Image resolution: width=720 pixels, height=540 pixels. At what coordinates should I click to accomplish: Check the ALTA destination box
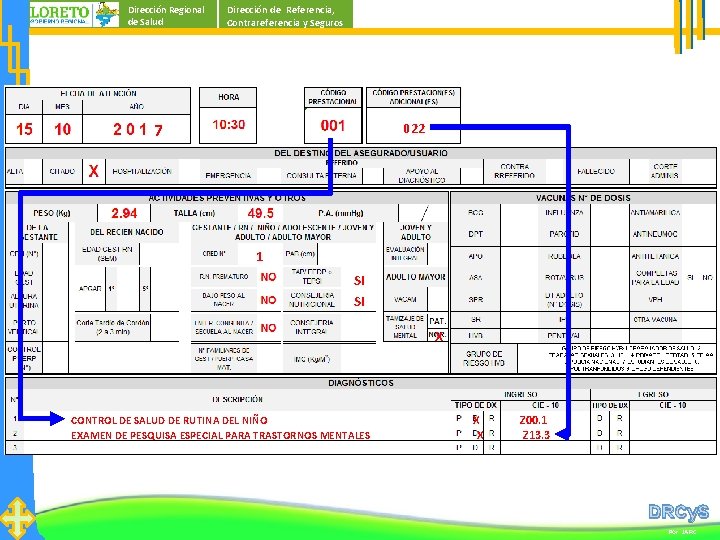click(x=33, y=171)
